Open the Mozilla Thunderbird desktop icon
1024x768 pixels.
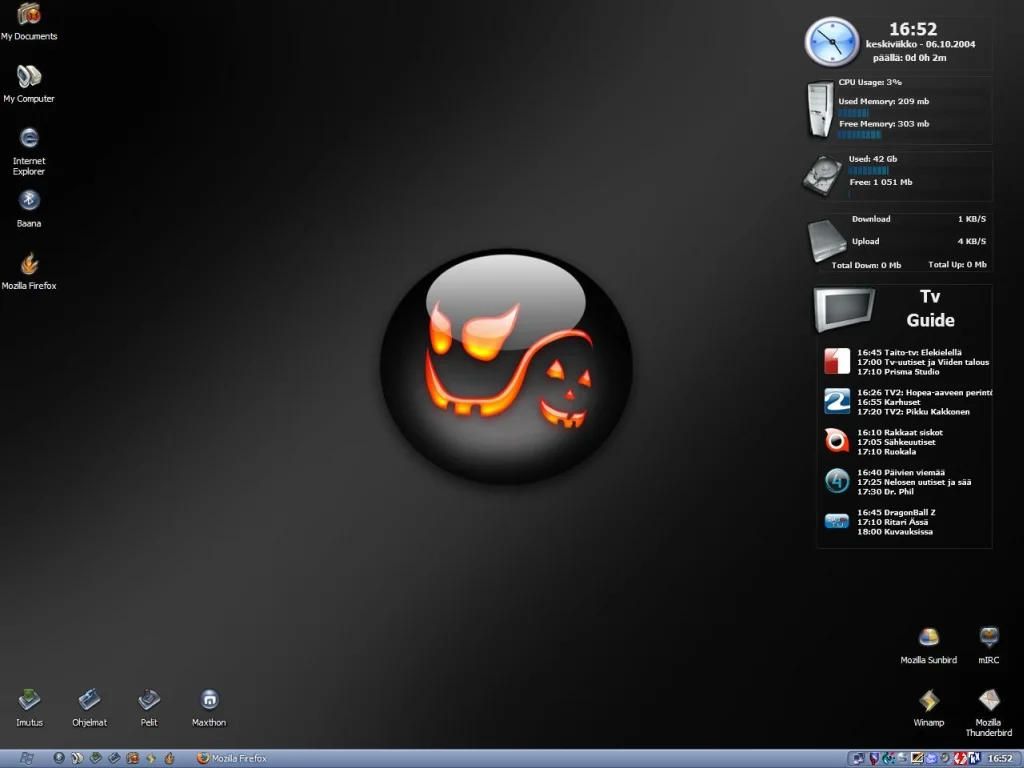click(x=989, y=700)
